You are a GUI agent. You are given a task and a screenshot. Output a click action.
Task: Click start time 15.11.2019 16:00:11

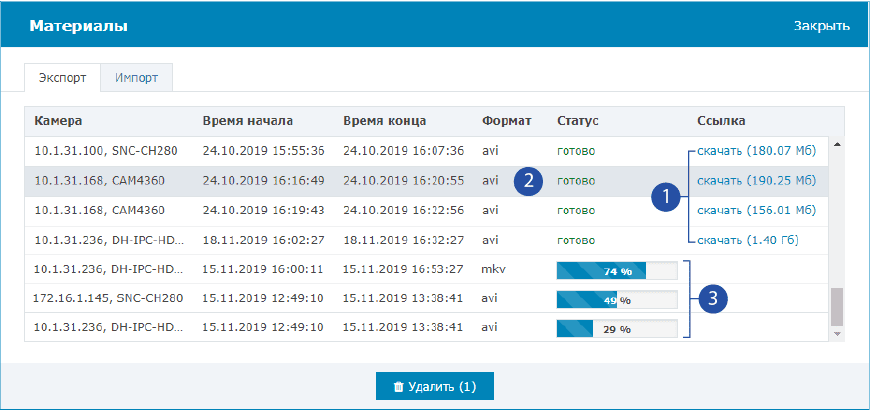(263, 270)
